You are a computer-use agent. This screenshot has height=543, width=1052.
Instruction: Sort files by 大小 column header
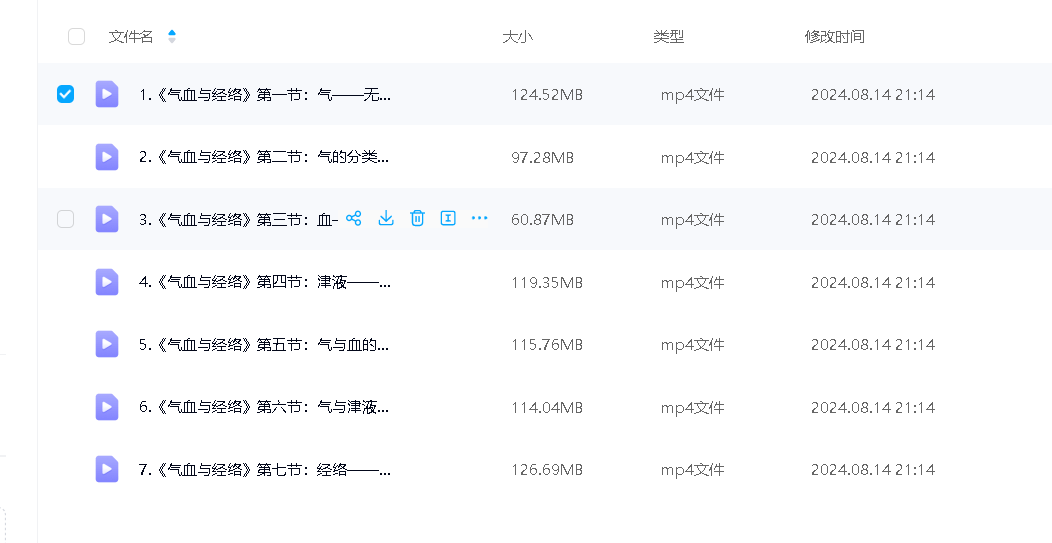tap(517, 37)
